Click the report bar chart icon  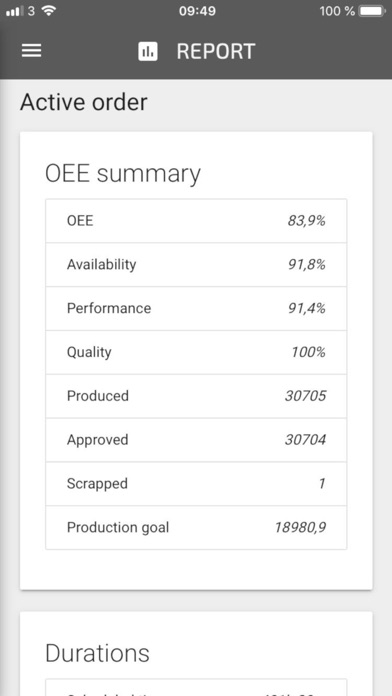pos(148,51)
